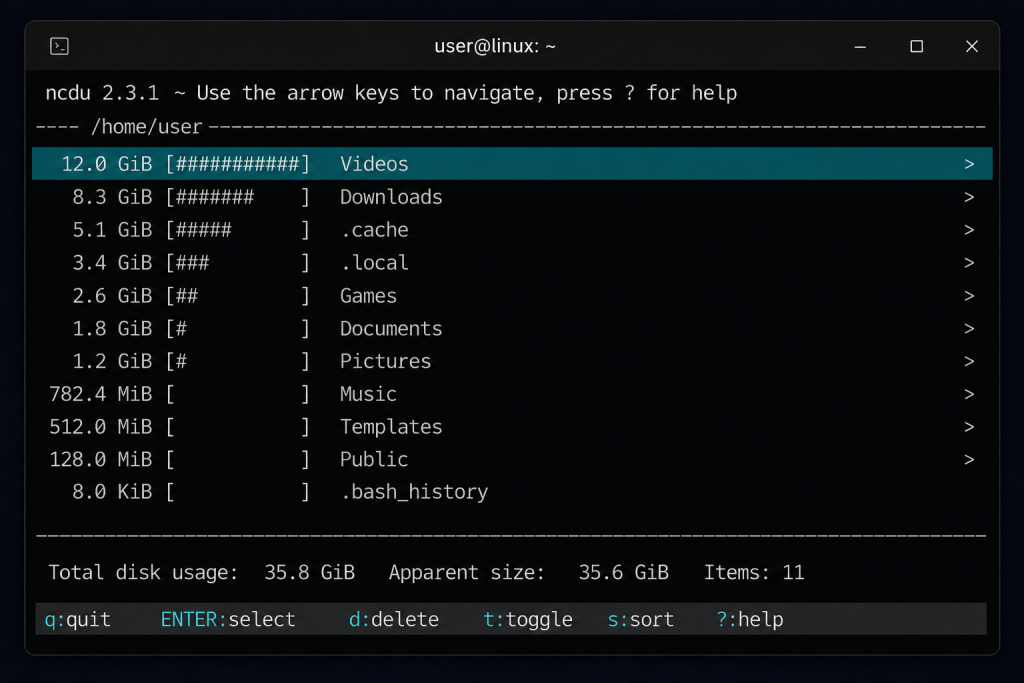This screenshot has height=683, width=1024.
Task: Expand Music using its right arrow
Action: (x=969, y=394)
